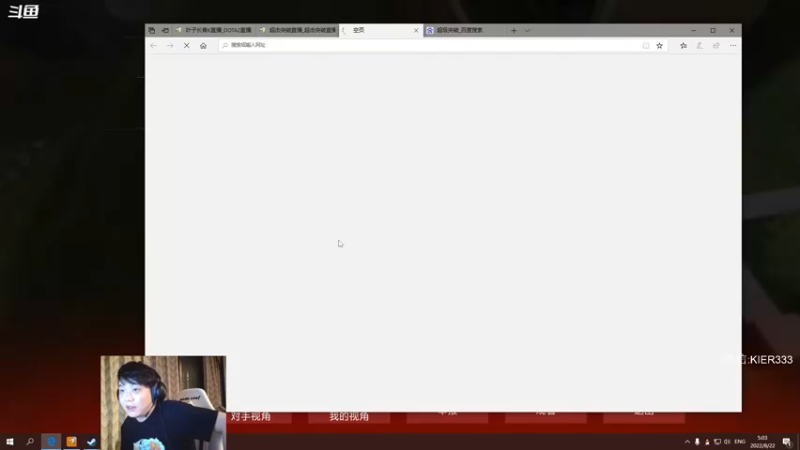Click the 对手视角 red button
Image resolution: width=800 pixels, height=450 pixels.
(x=259, y=417)
